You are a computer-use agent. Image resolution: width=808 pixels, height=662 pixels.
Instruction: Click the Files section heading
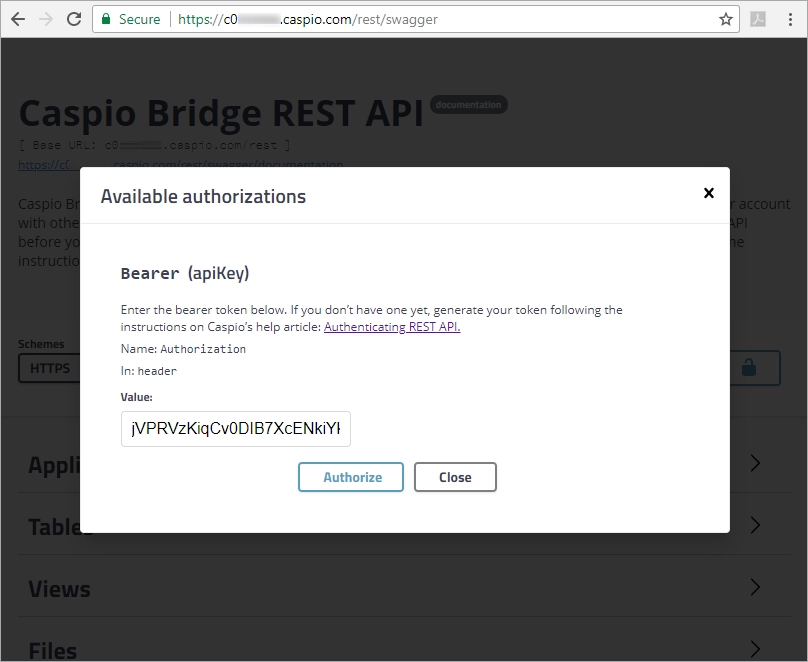pos(53,651)
